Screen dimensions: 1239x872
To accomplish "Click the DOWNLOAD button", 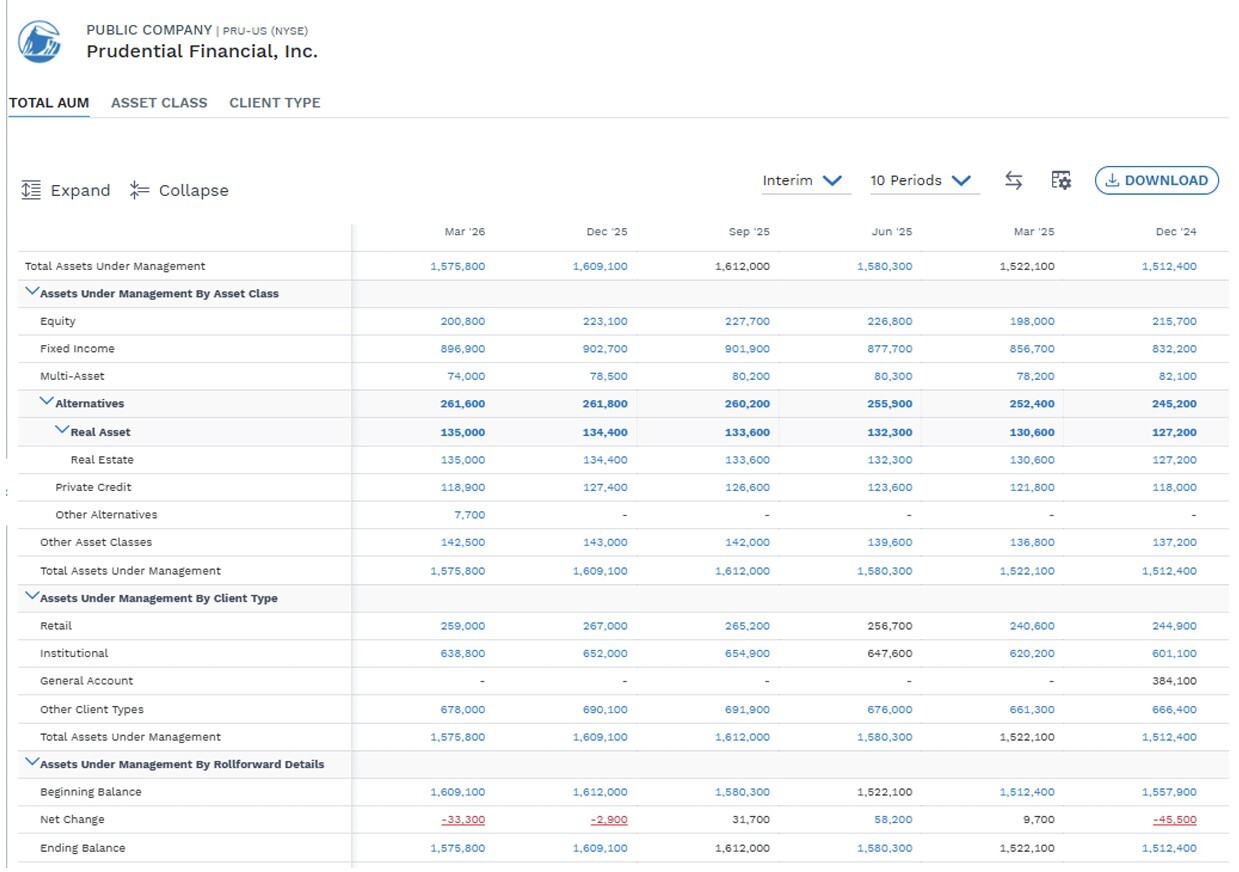I will click(x=1157, y=180).
